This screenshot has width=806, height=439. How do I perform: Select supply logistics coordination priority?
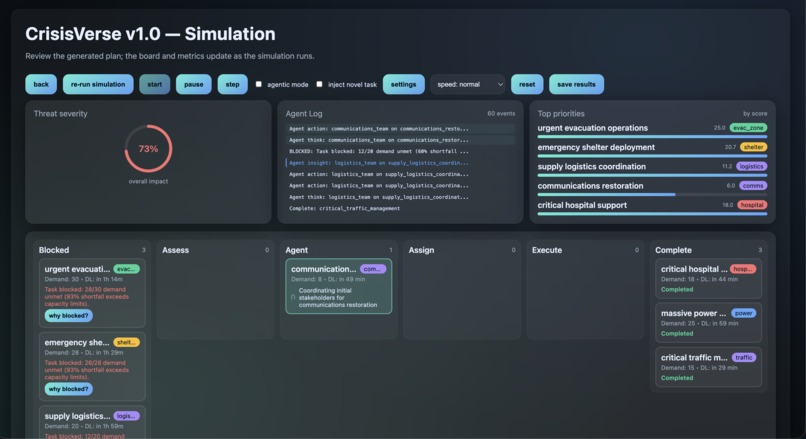[592, 167]
